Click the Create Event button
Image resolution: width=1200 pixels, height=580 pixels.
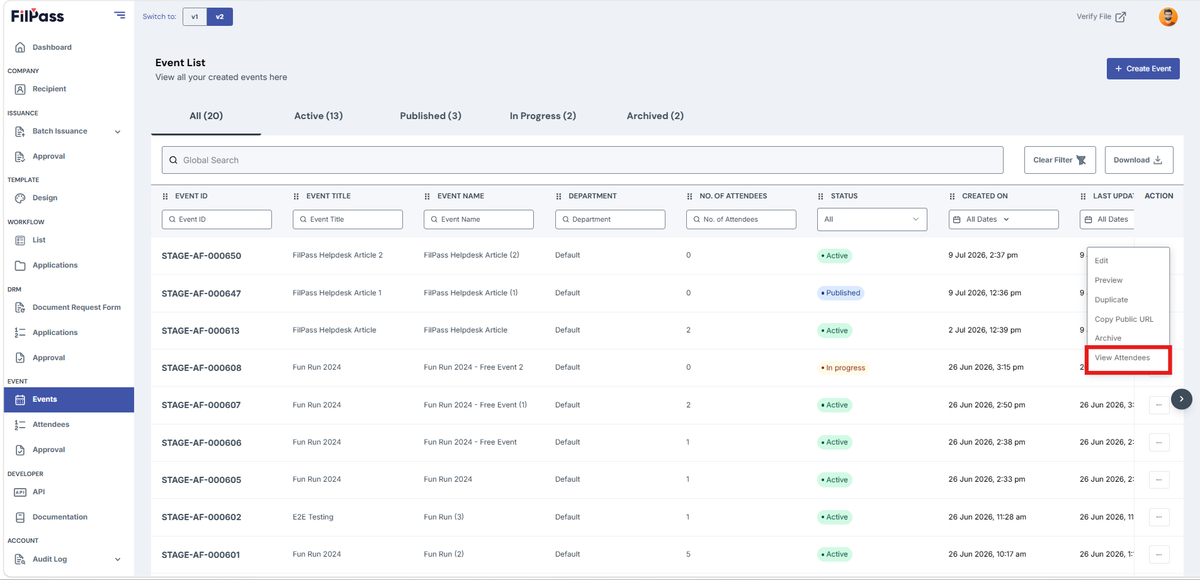tap(1143, 68)
